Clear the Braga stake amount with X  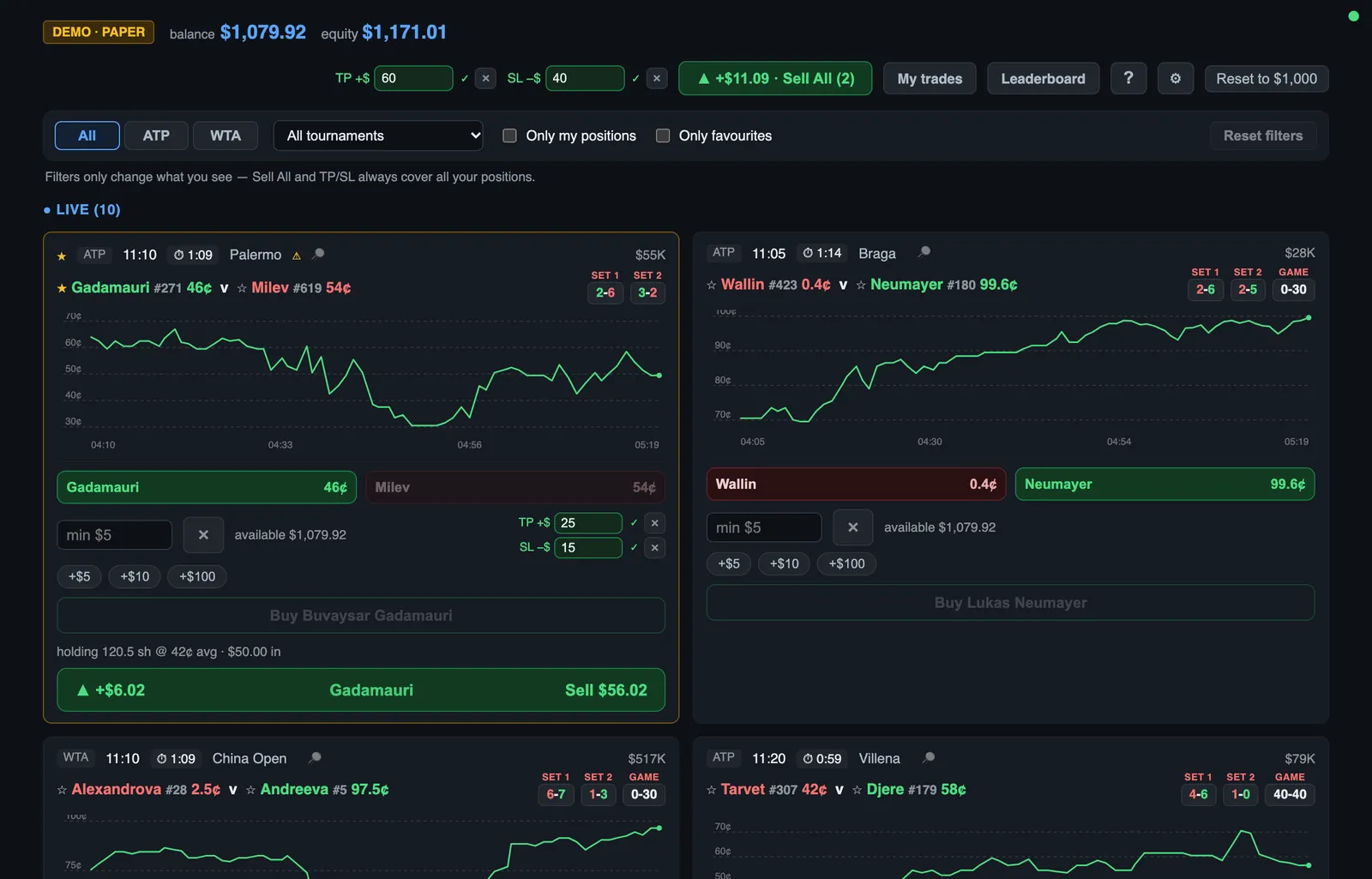point(852,527)
